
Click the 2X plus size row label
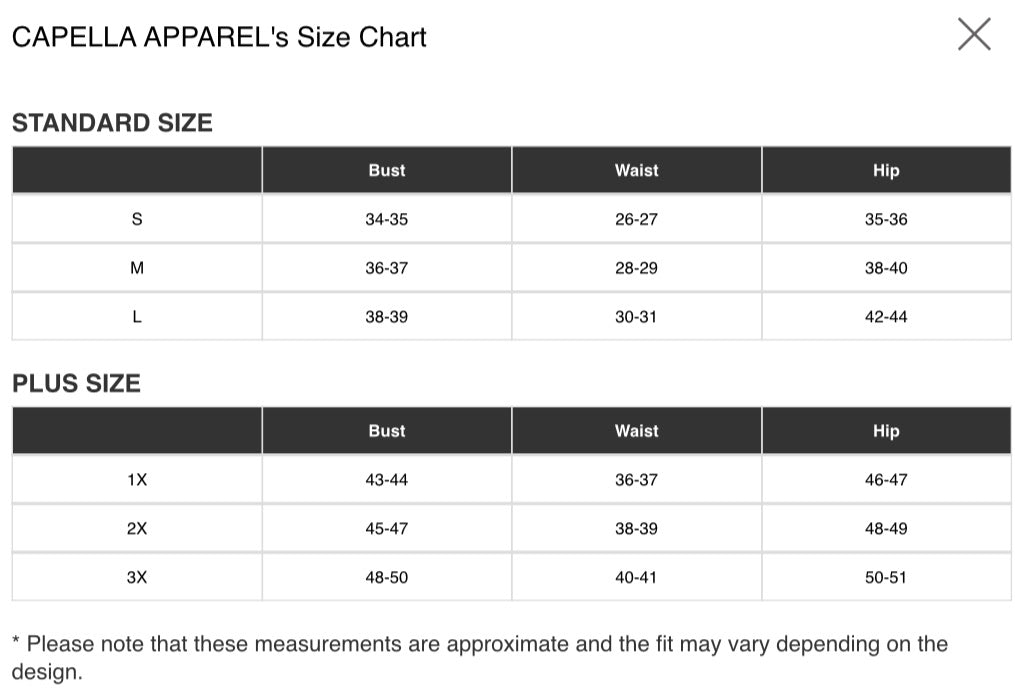(x=137, y=528)
